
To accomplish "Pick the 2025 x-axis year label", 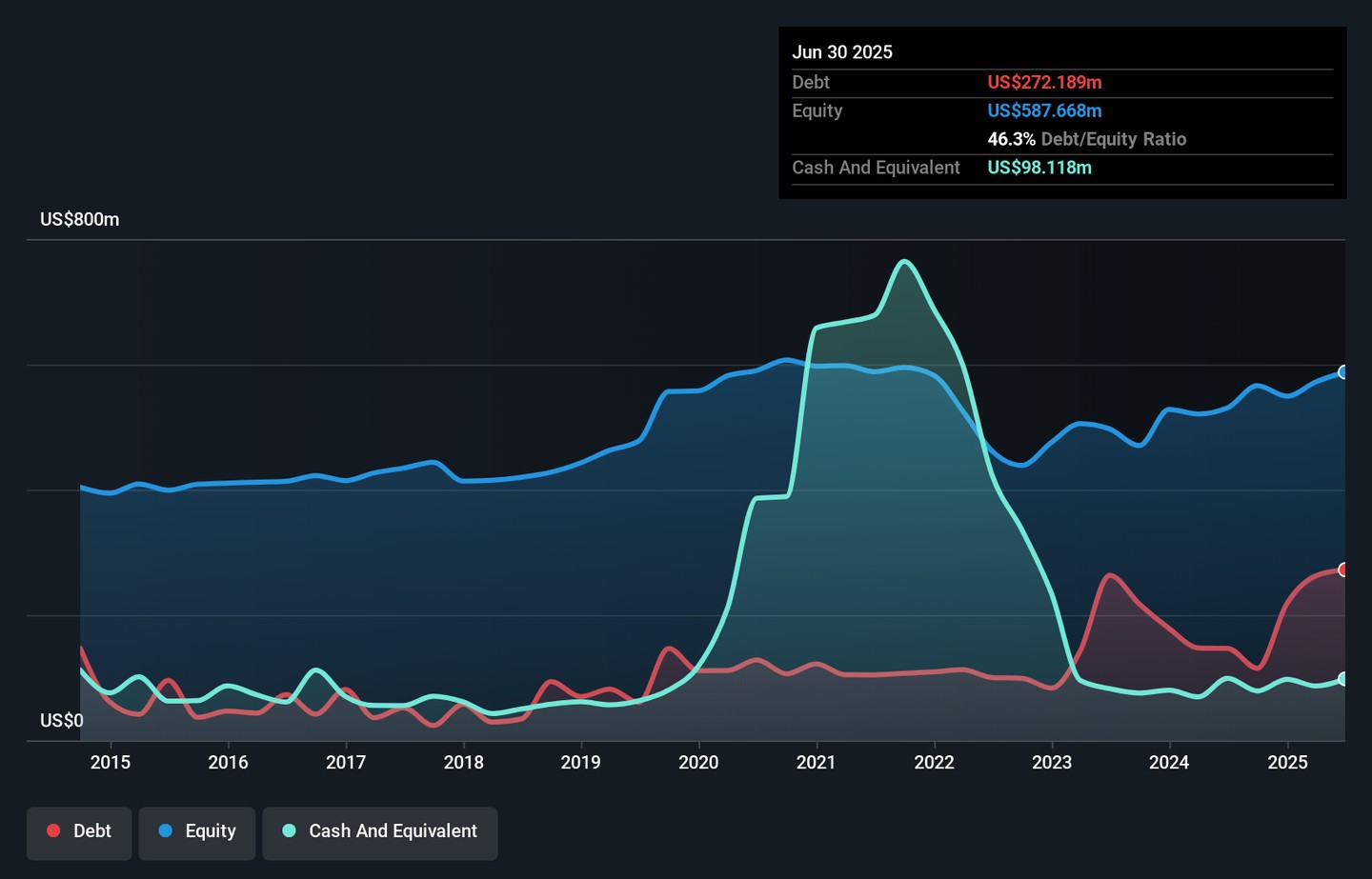I will (1287, 762).
